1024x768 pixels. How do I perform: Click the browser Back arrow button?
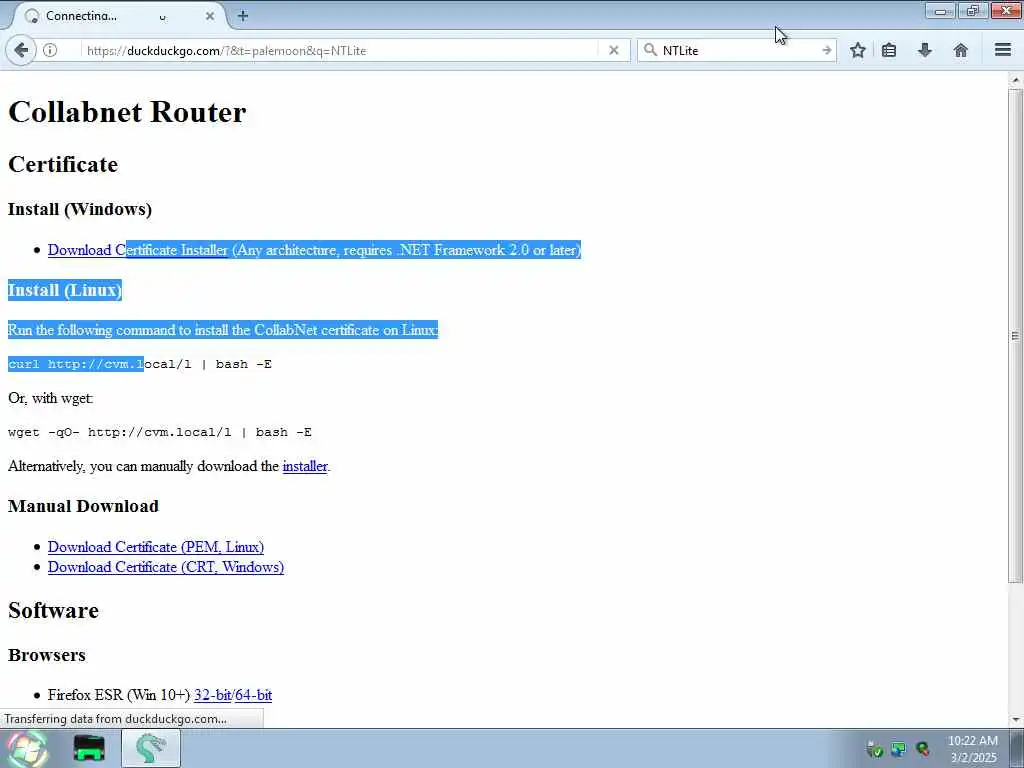21,50
